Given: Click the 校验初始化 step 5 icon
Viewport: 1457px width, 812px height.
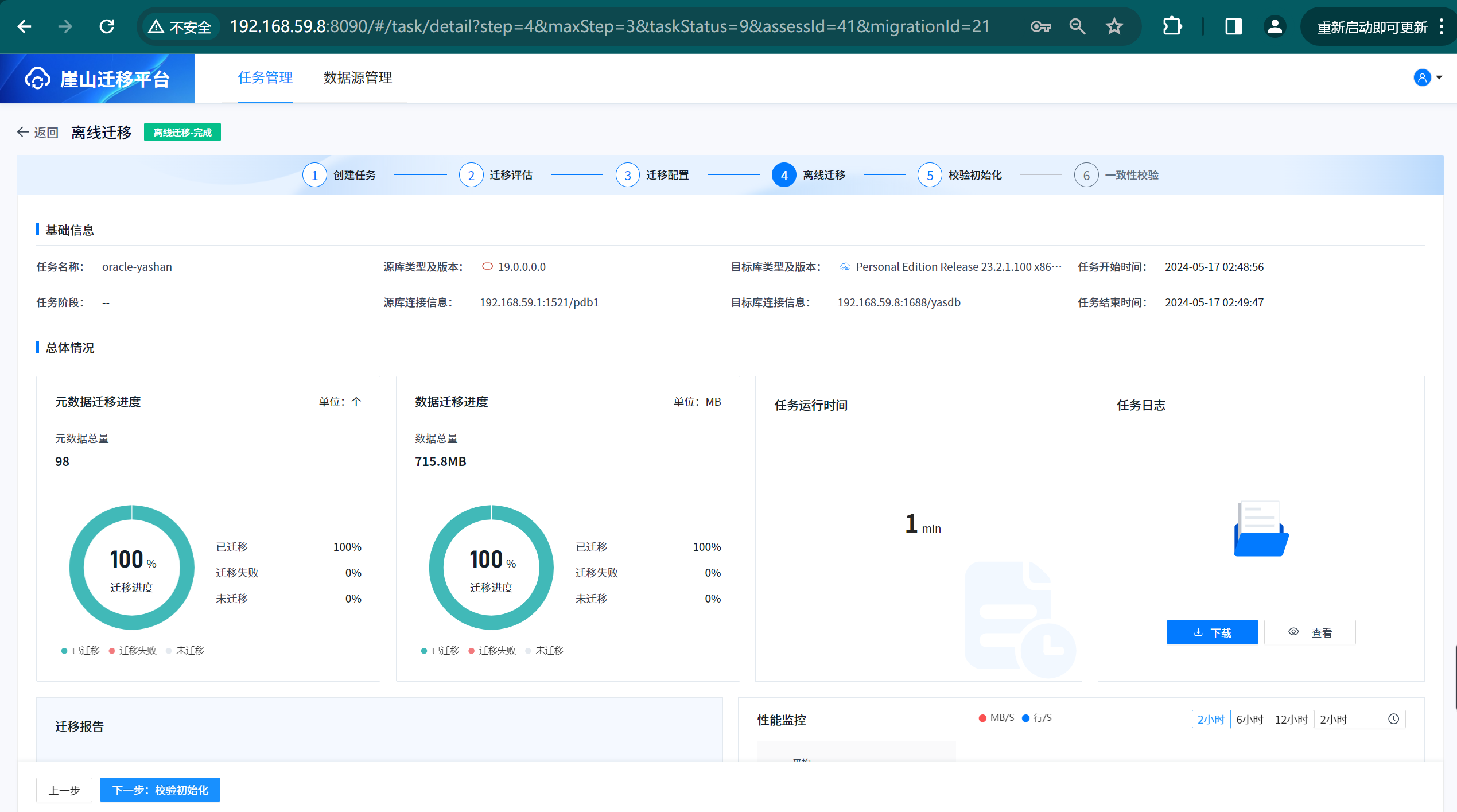Looking at the screenshot, I should 929,175.
